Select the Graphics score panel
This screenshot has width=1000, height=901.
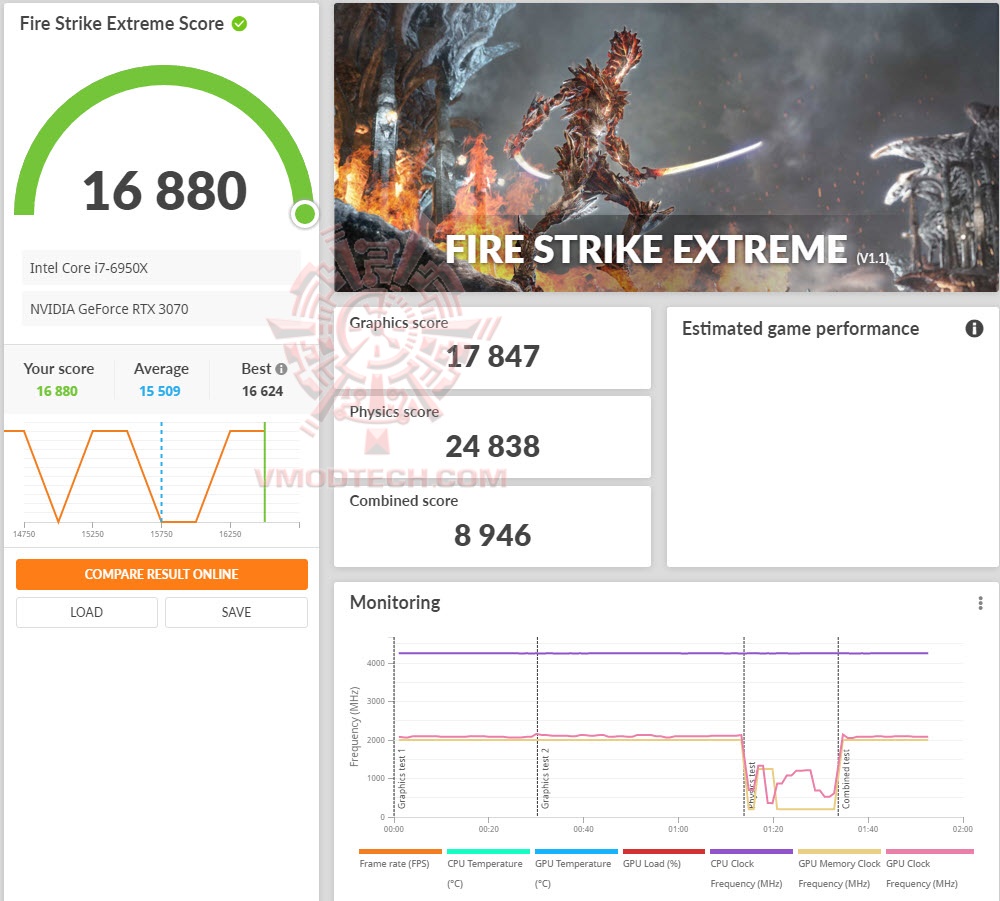(492, 348)
